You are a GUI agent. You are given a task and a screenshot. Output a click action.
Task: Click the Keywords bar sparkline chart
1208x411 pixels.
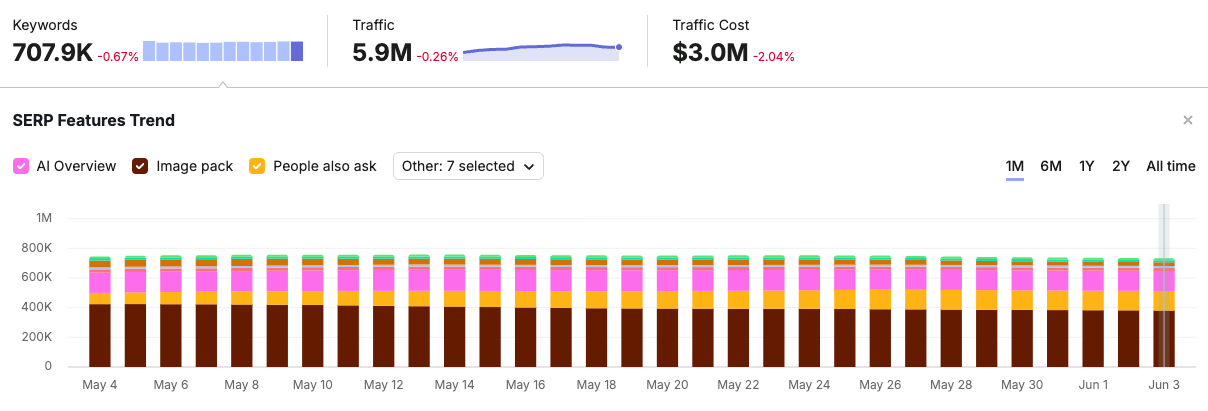223,51
